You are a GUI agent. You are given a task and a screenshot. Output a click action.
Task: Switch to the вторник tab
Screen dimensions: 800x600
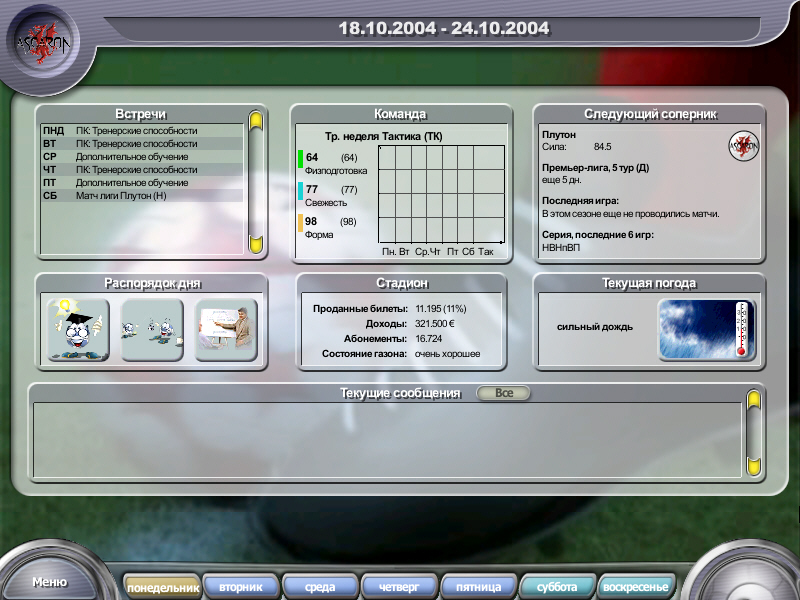[x=240, y=587]
